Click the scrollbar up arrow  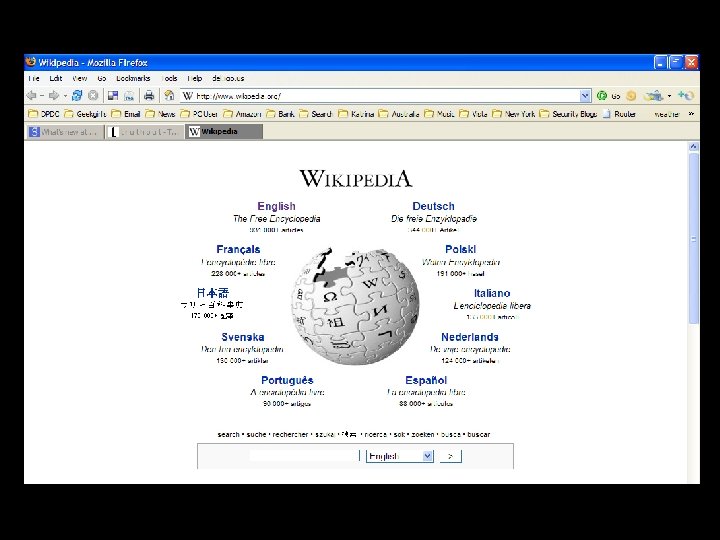tap(693, 146)
